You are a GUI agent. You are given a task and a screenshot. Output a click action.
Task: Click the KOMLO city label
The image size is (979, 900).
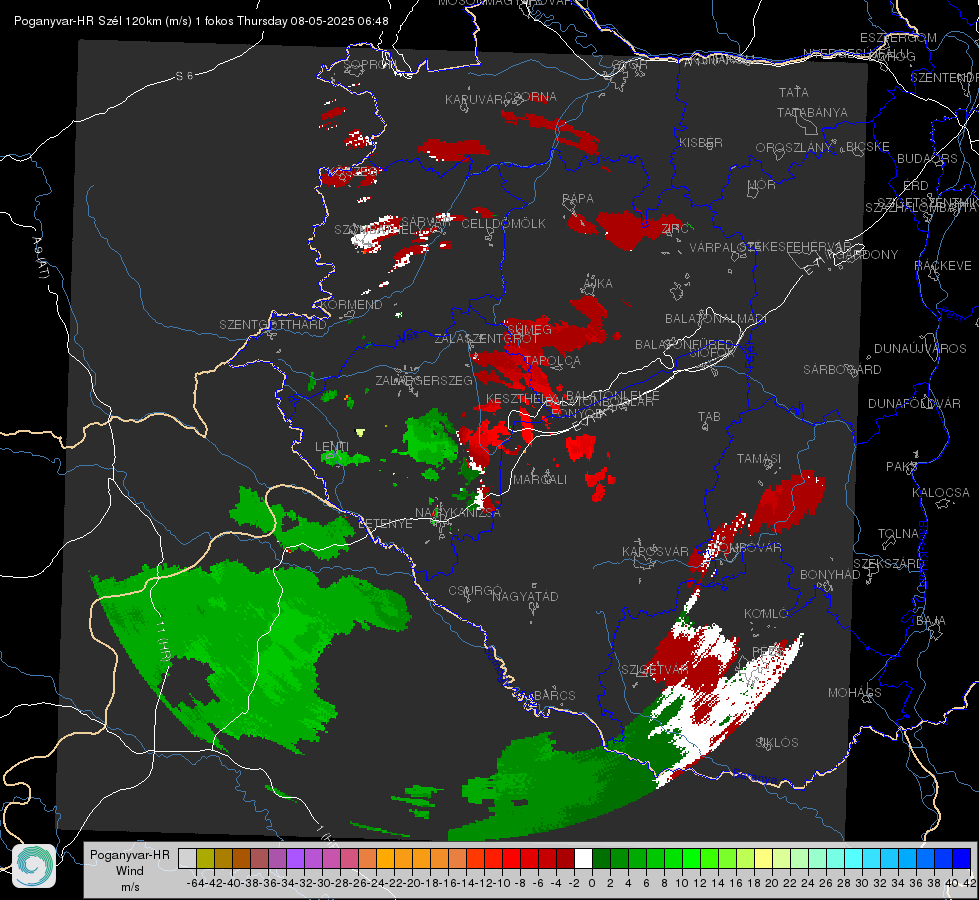pyautogui.click(x=766, y=614)
